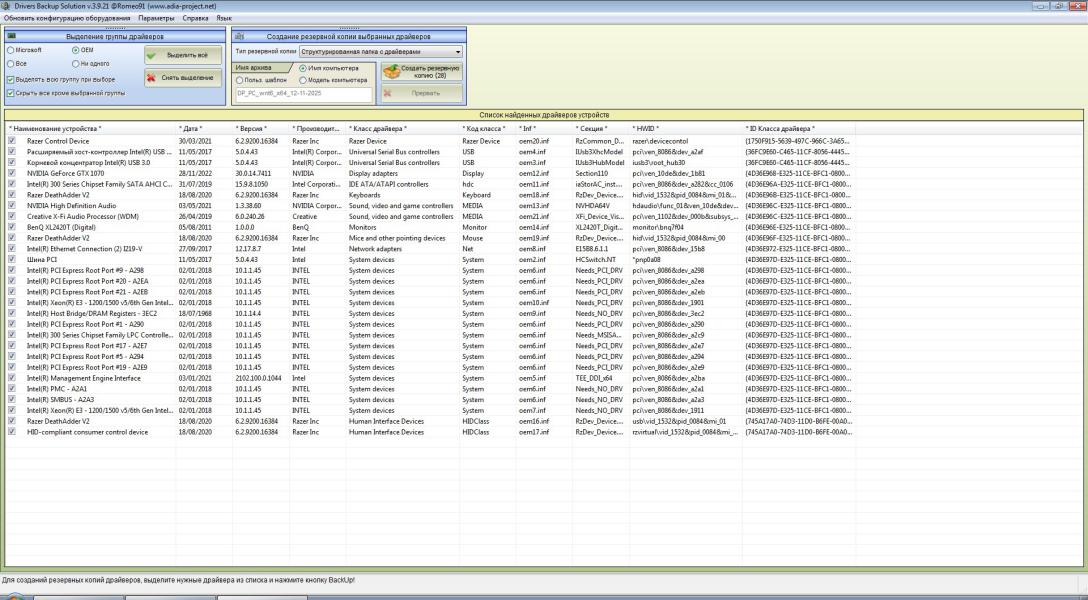The width and height of the screenshot is (1088, 600).
Task: Disable Скрыть все кроме выбранной группы checkbox
Action: pyautogui.click(x=10, y=93)
